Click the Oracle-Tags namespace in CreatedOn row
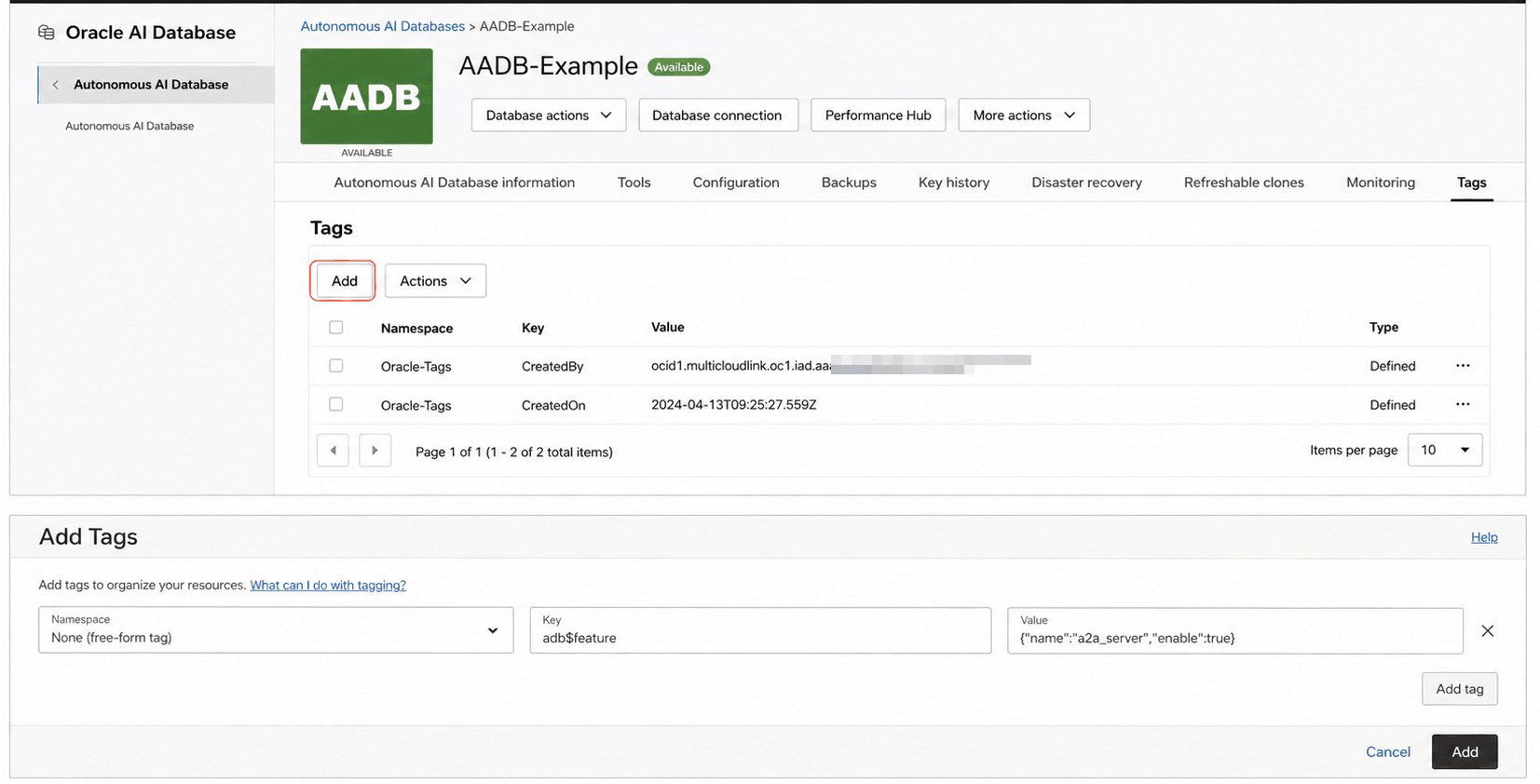 click(416, 406)
